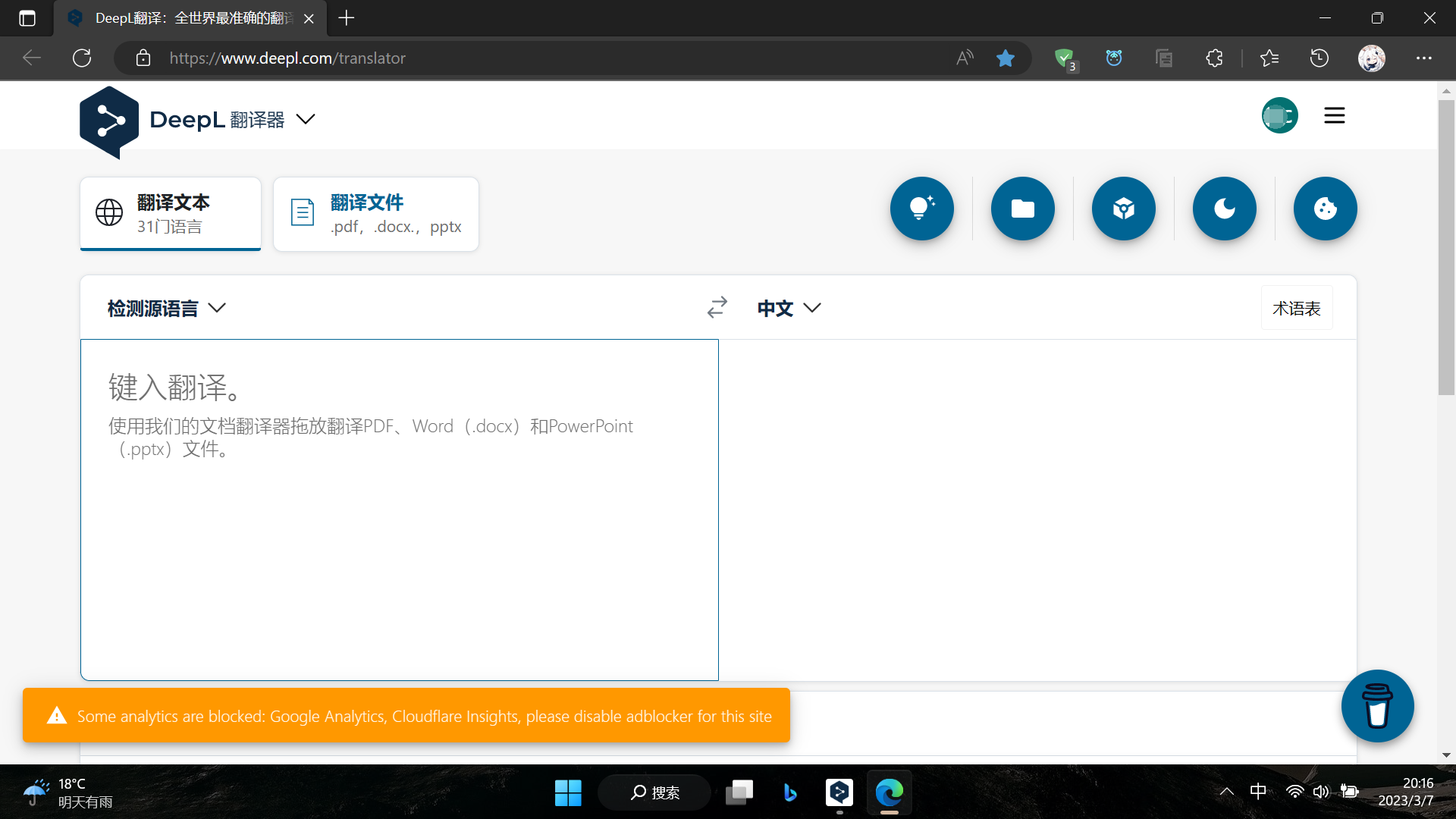The height and width of the screenshot is (819, 1456).
Task: Click the cube box round button
Action: [1124, 209]
